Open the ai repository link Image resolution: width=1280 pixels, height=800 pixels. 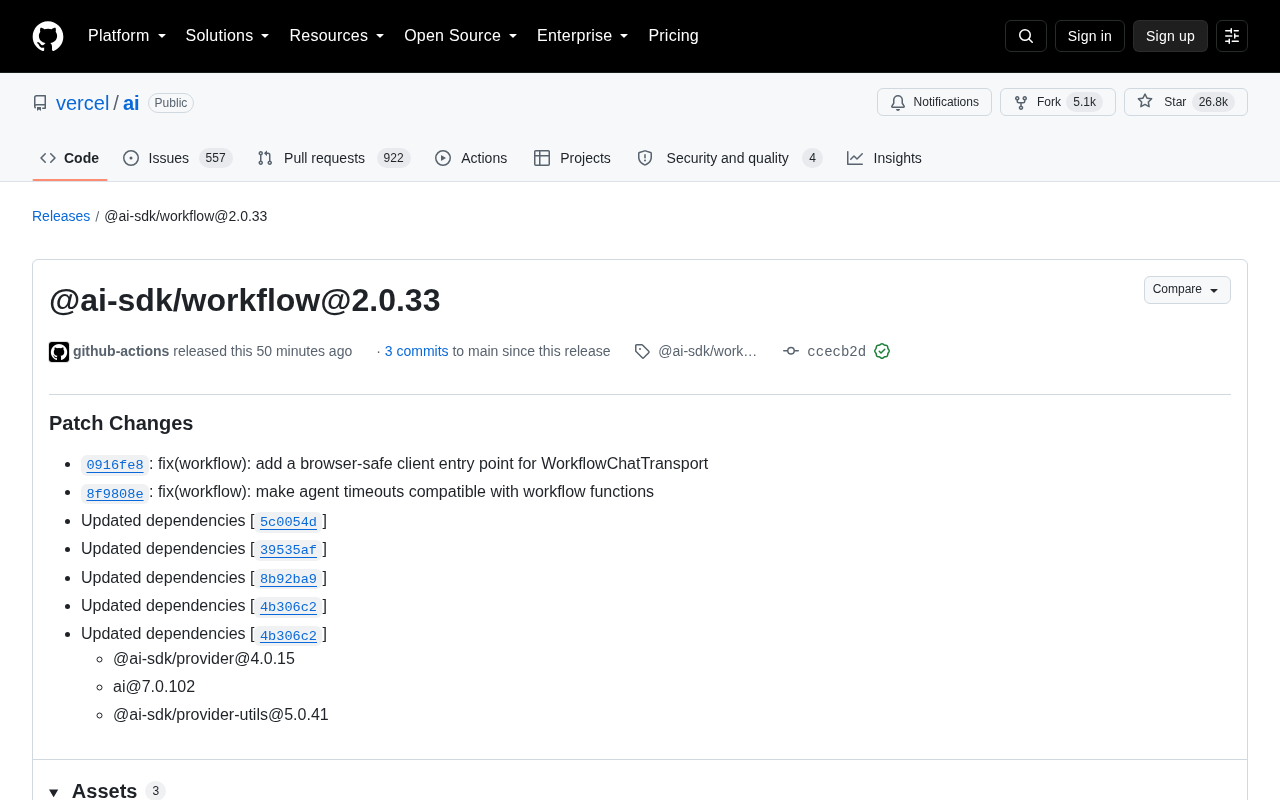[x=131, y=103]
